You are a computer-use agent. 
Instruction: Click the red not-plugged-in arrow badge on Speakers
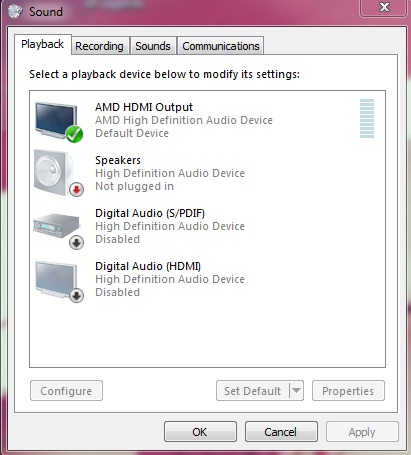pos(76,190)
